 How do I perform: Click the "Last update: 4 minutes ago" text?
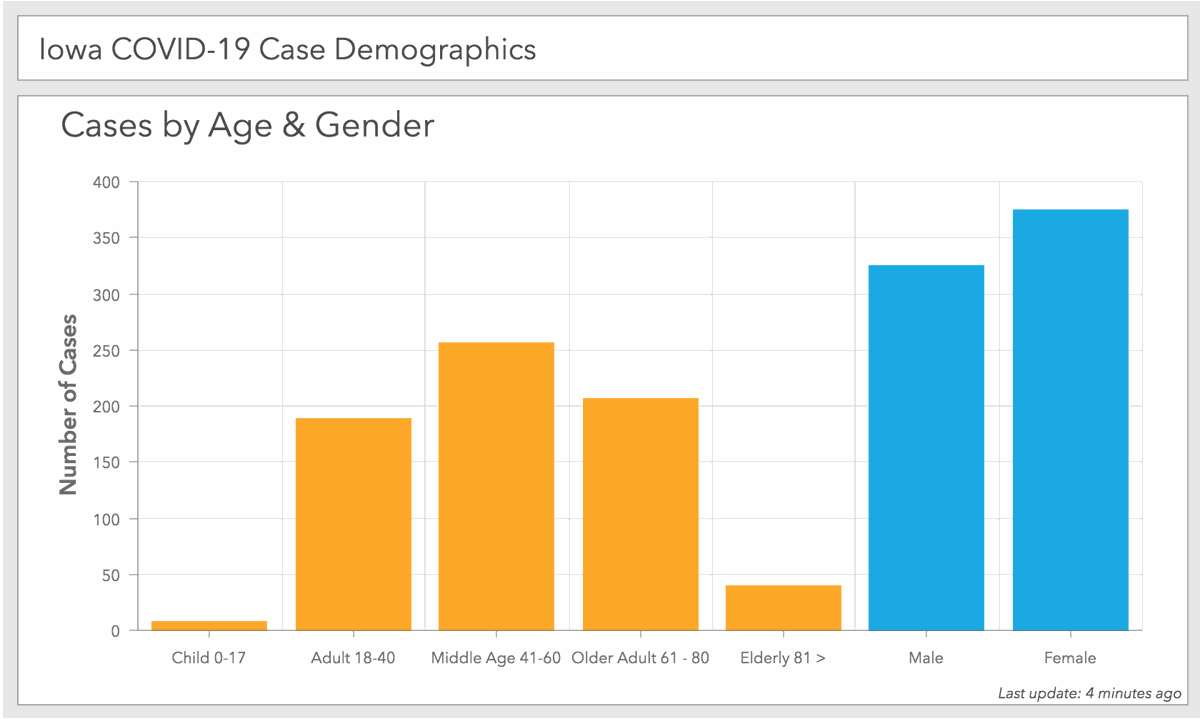[x=1089, y=693]
